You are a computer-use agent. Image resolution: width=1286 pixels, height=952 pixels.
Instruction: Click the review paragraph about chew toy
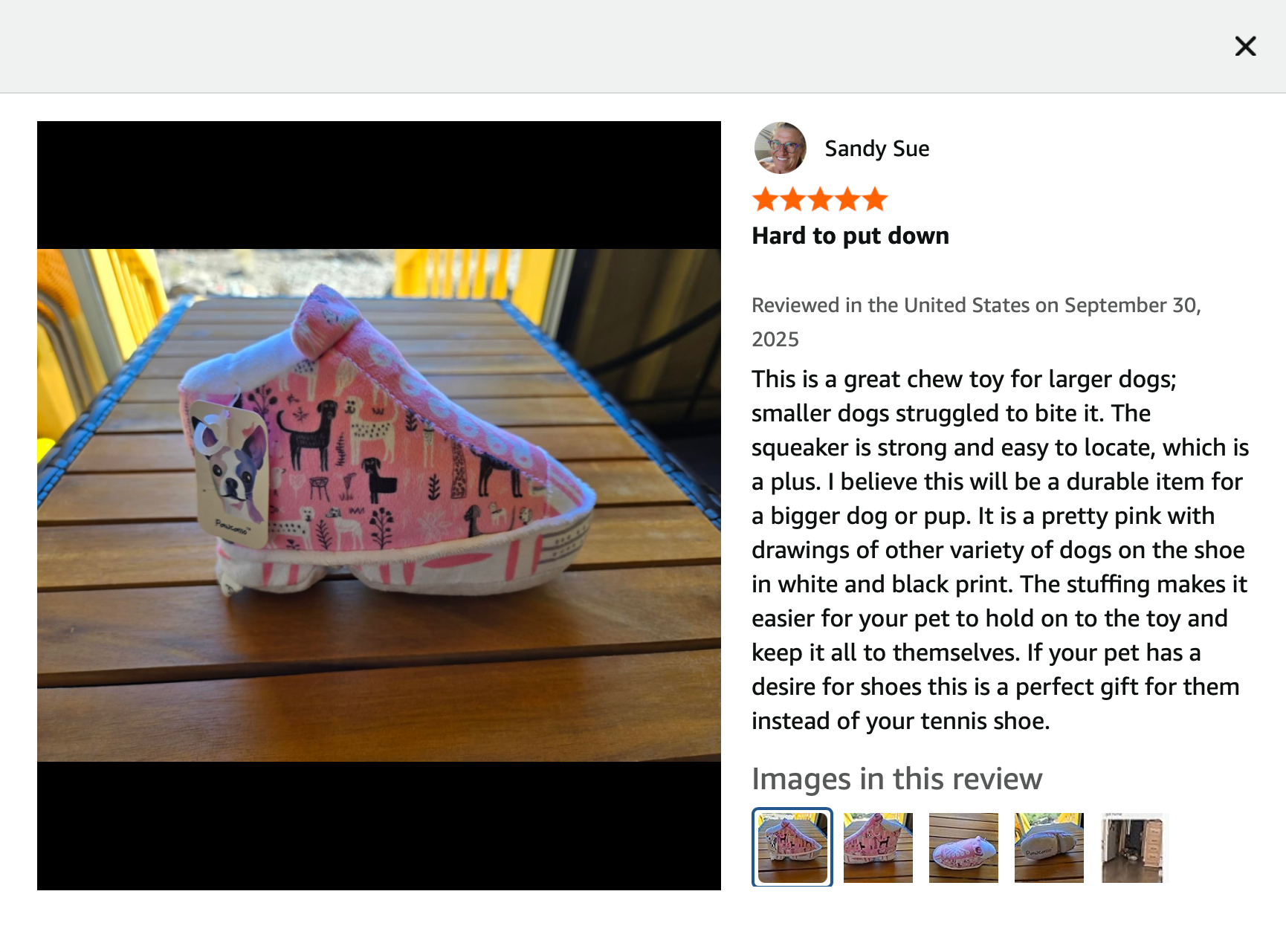1000,550
